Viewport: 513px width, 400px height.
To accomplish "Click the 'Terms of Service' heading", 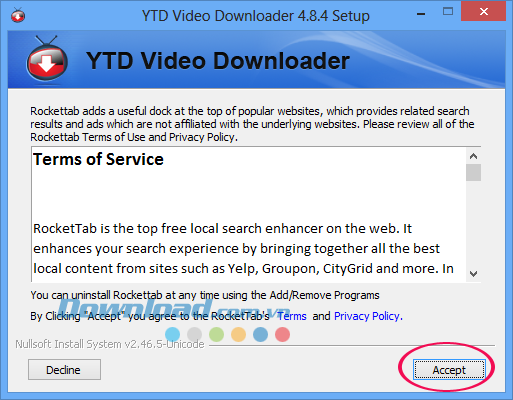I will 98,159.
